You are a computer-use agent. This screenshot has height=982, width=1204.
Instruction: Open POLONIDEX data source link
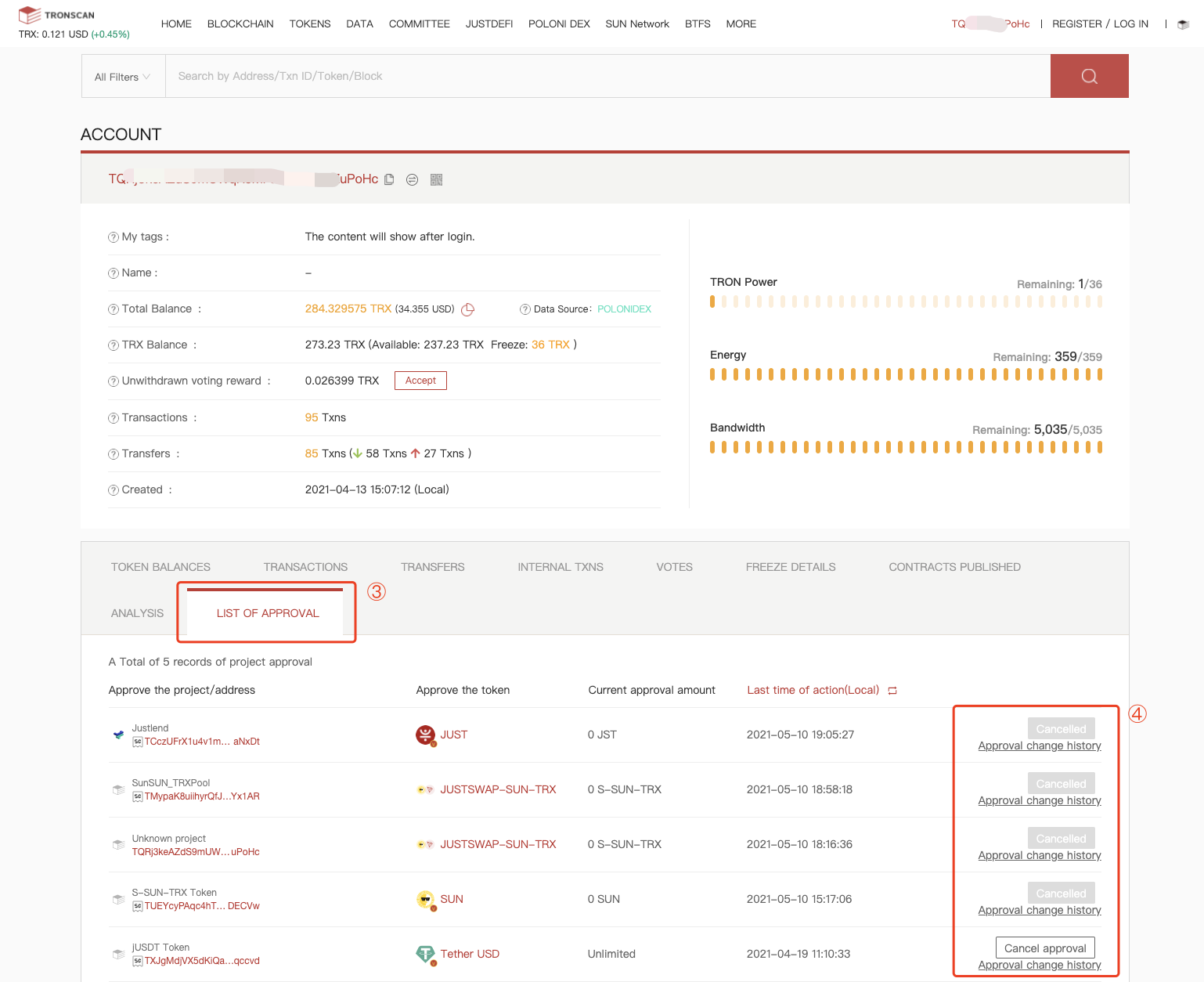(x=624, y=309)
